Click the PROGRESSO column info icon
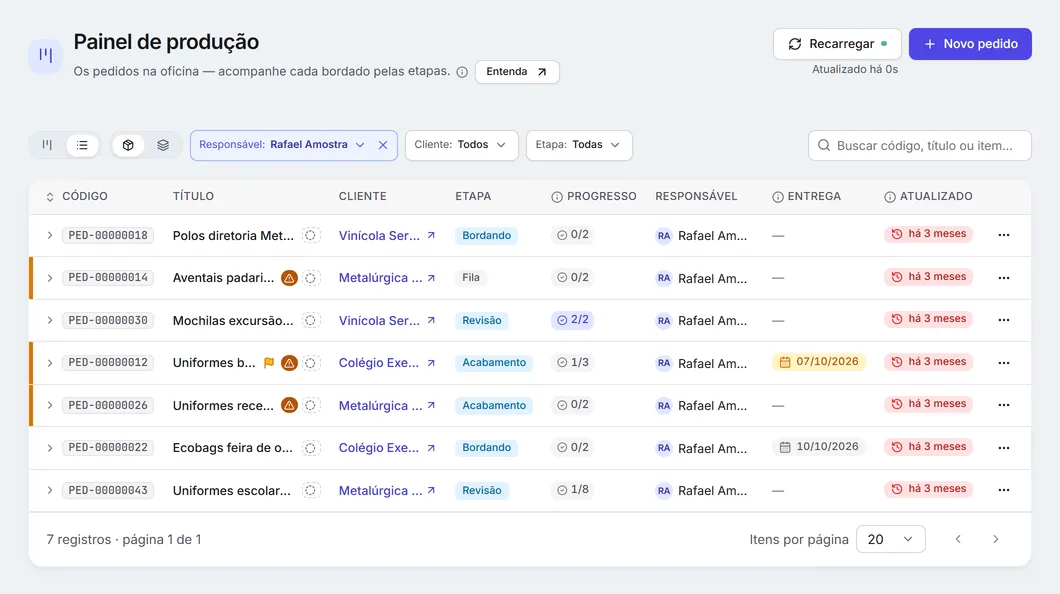The height and width of the screenshot is (594, 1060). coord(557,197)
